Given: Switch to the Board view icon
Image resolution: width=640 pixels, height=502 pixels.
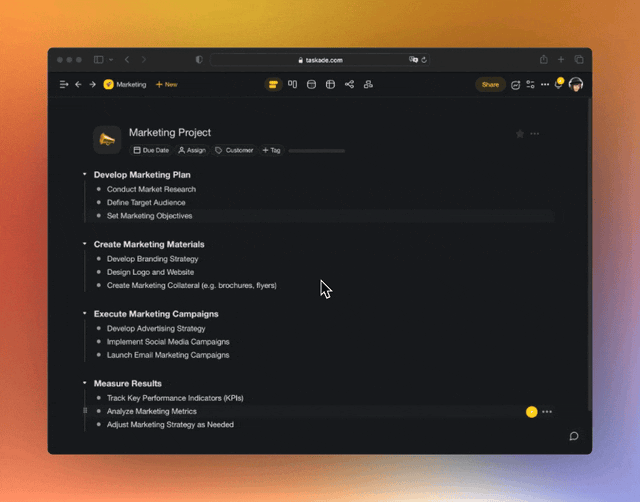Looking at the screenshot, I should tap(293, 84).
